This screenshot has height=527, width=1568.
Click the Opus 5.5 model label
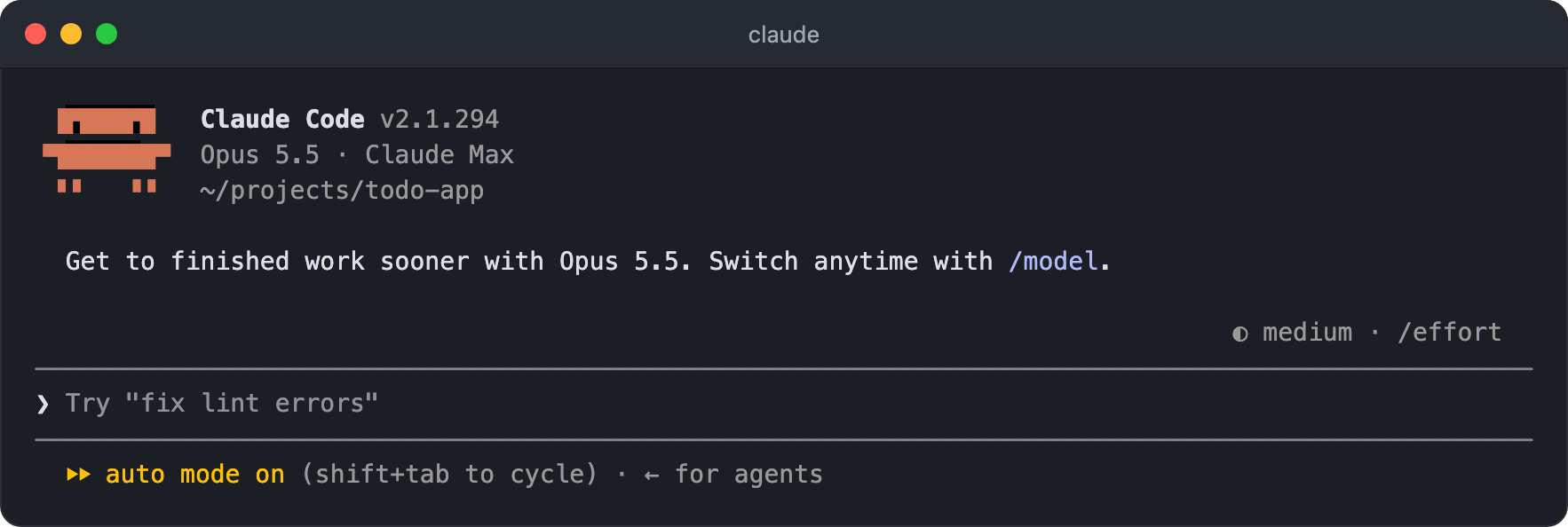coord(259,154)
